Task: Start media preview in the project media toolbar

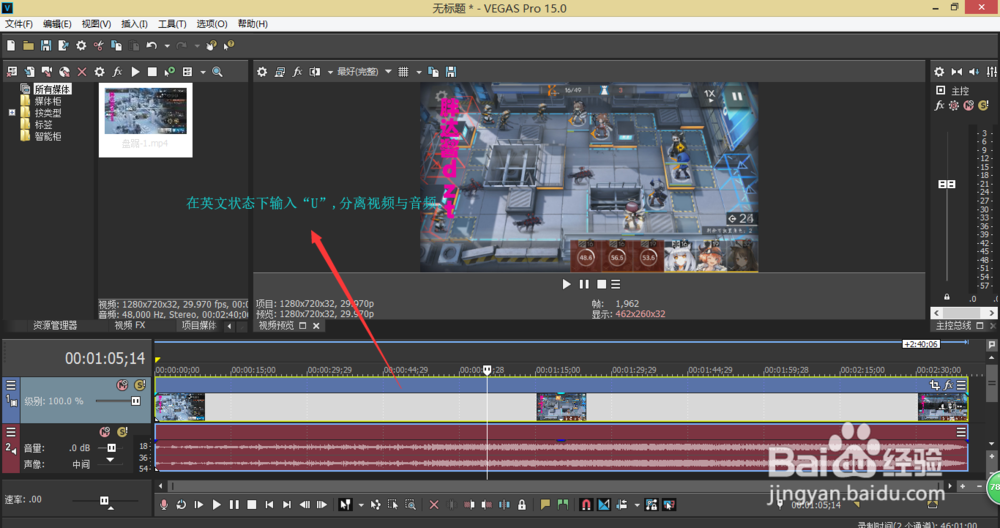Action: (x=135, y=72)
